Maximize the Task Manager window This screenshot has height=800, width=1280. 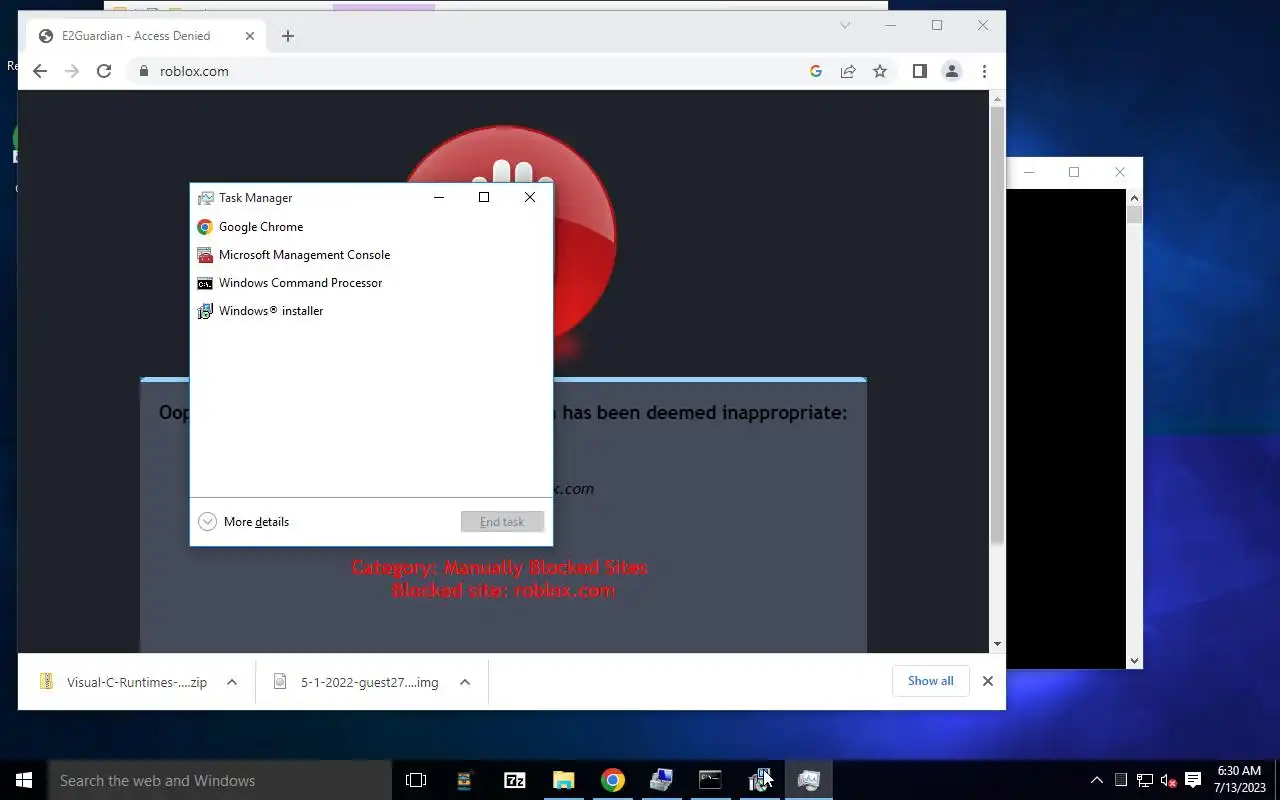click(484, 197)
